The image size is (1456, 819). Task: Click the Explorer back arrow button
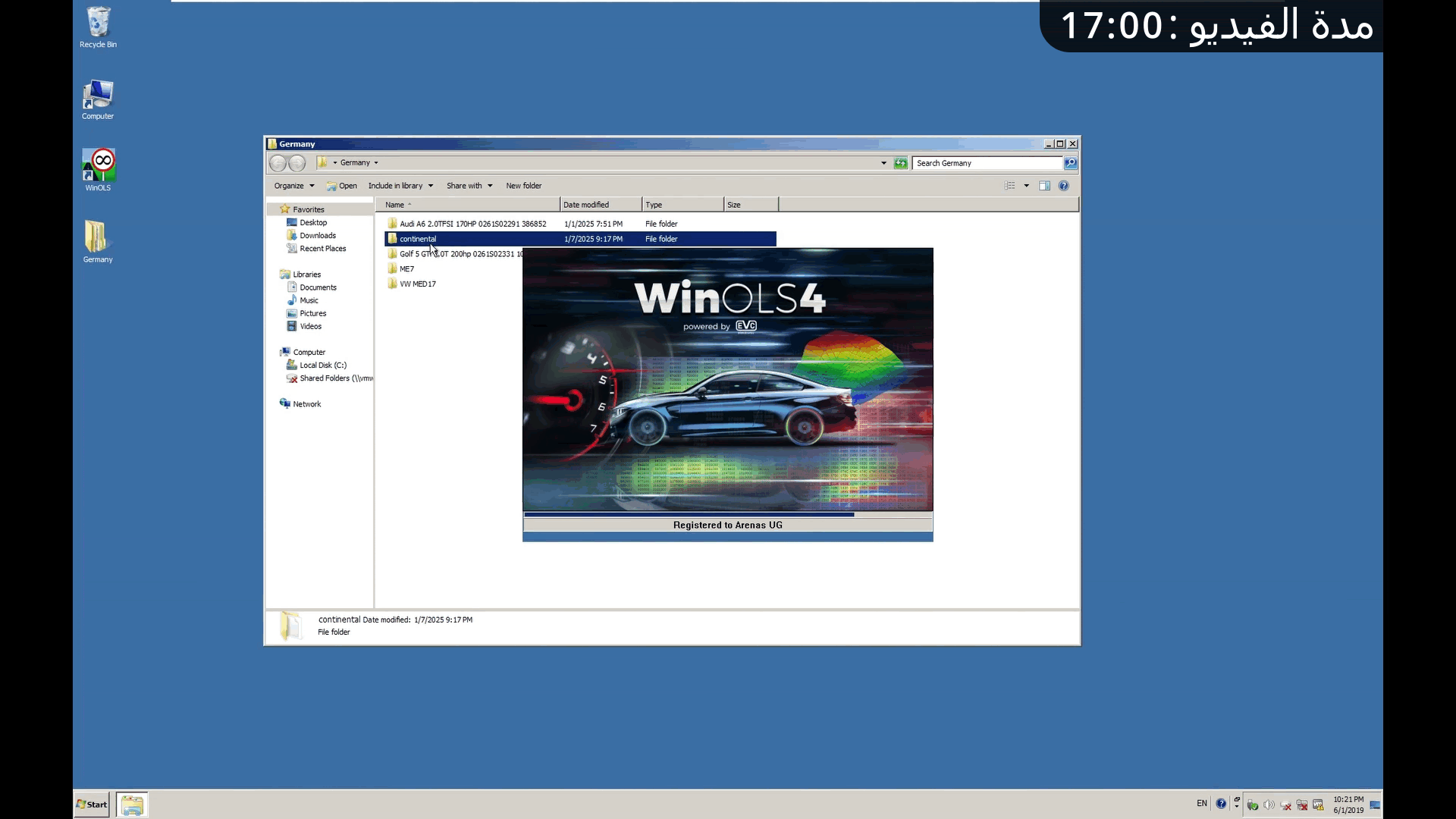coord(278,163)
